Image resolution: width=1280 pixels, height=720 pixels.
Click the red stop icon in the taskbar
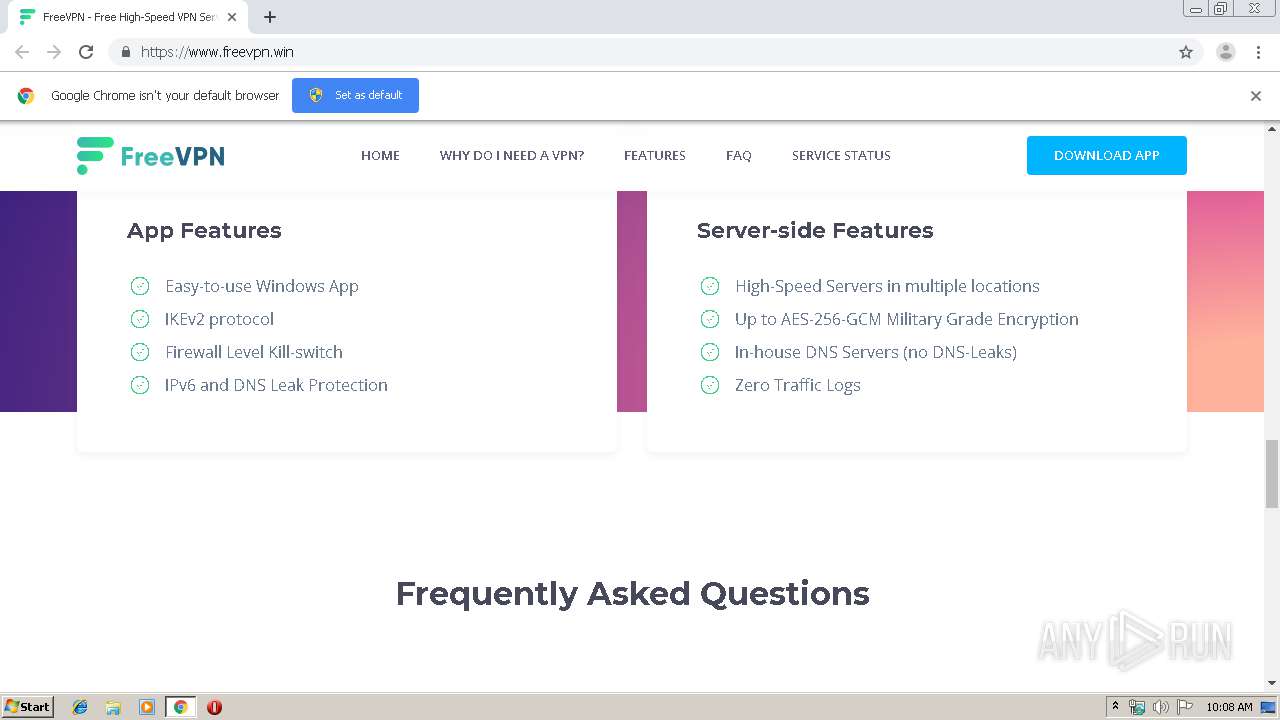coord(214,707)
